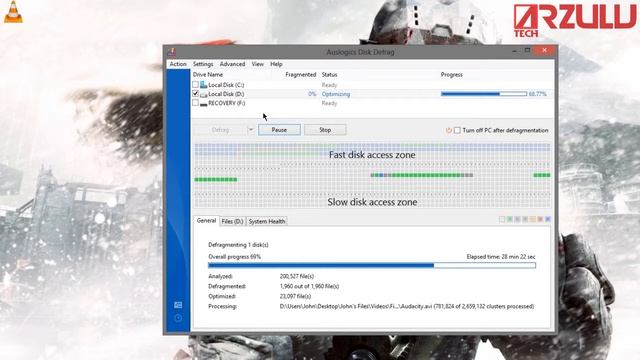Screen dimensions: 640x360
Task: Uncheck the Local Disk (D:) checkbox
Action: pos(196,94)
